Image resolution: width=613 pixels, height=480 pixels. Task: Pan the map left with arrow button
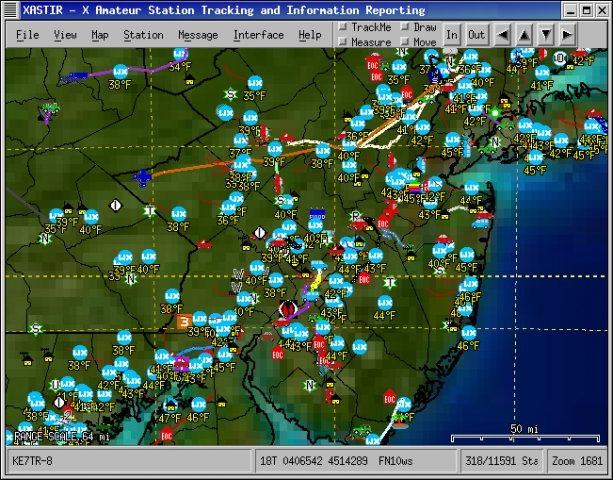501,34
